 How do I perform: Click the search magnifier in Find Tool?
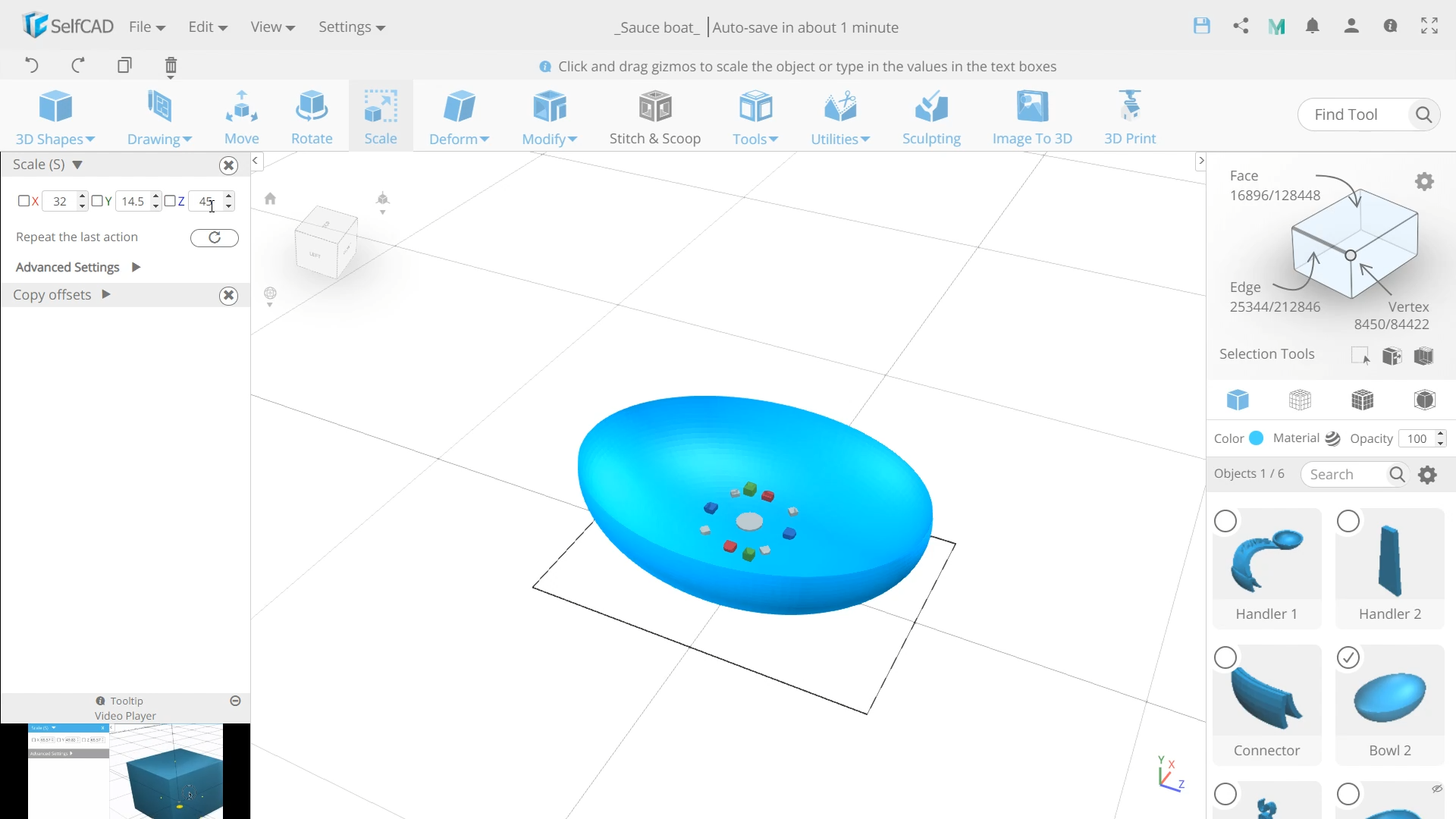tap(1423, 115)
